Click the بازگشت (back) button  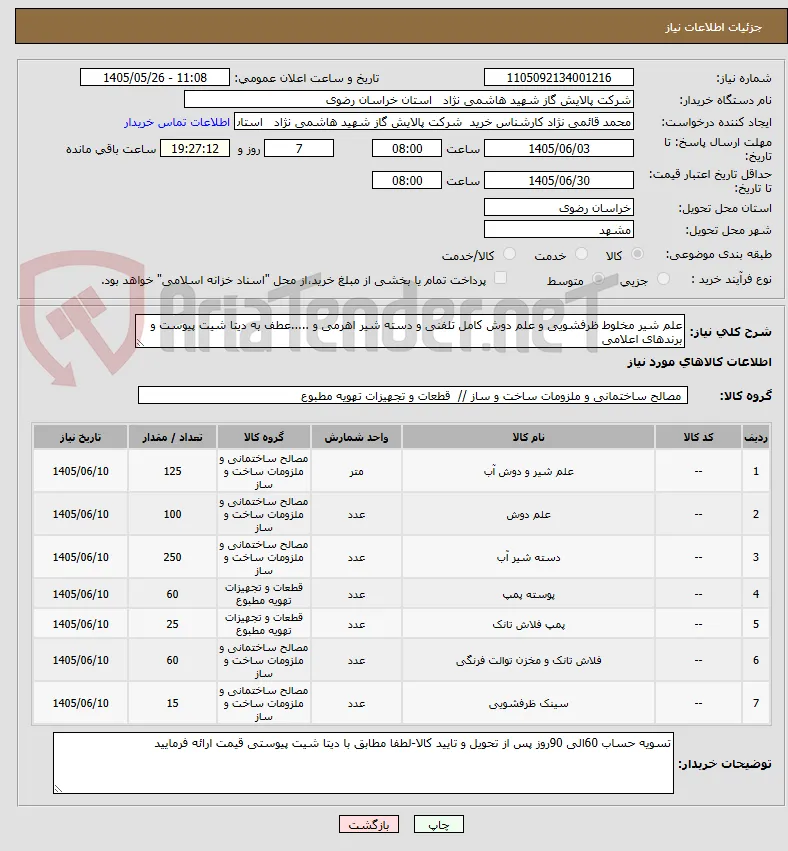(369, 824)
